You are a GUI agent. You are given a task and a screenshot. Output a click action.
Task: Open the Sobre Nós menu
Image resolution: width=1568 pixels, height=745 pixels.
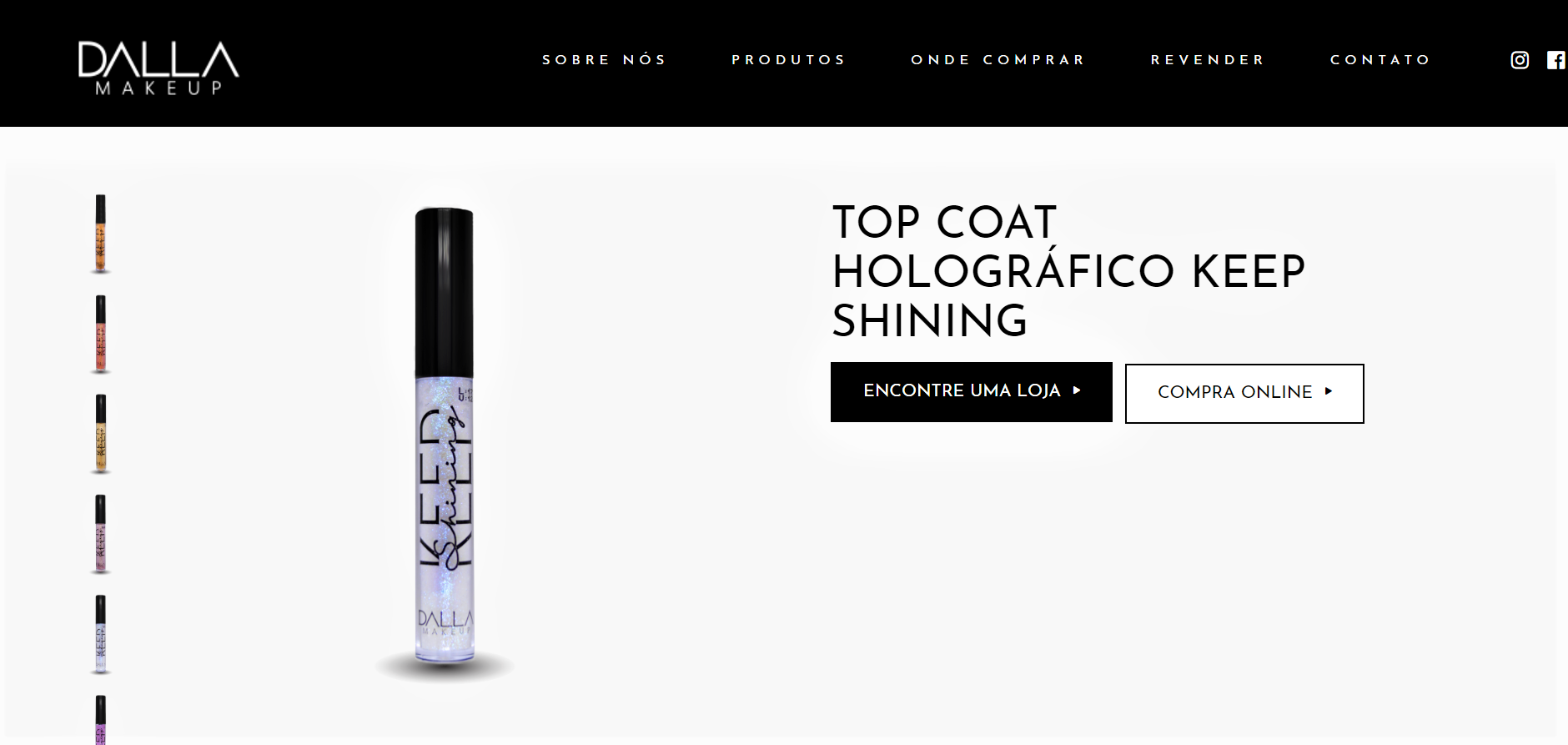click(x=605, y=60)
